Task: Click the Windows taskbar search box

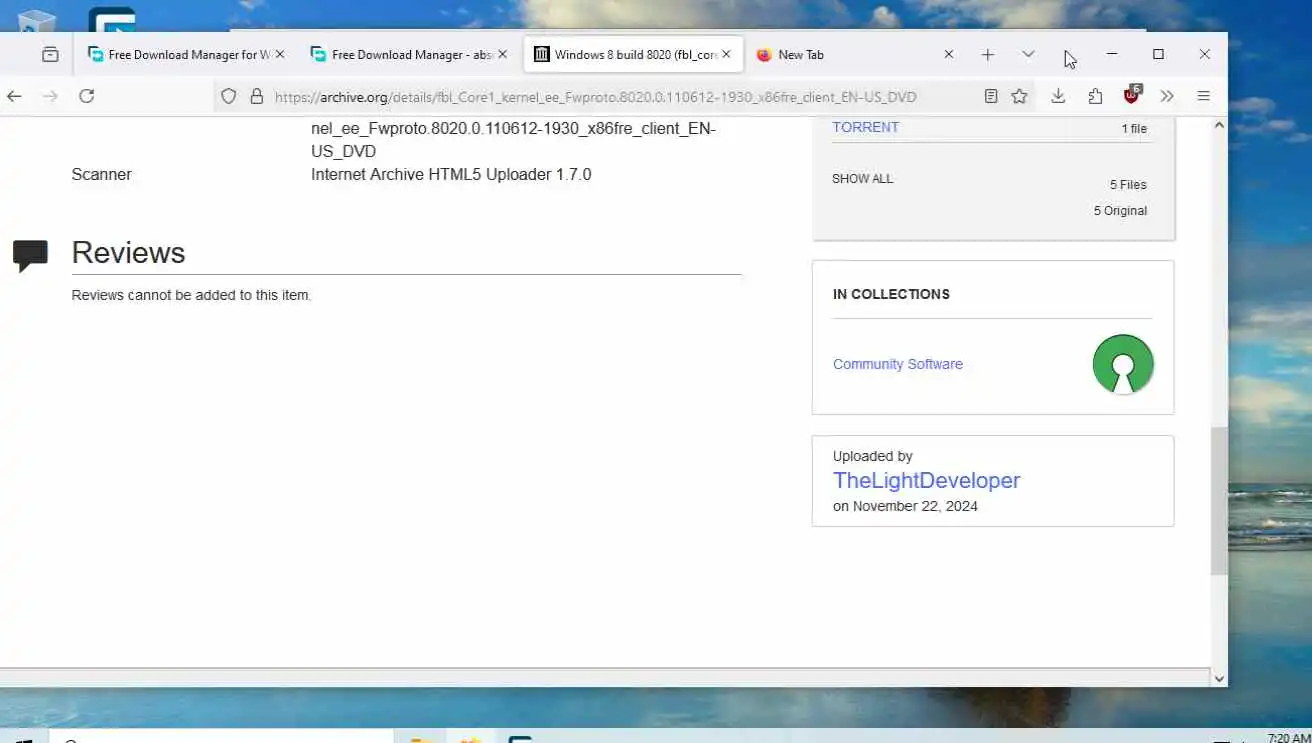Action: click(x=222, y=738)
